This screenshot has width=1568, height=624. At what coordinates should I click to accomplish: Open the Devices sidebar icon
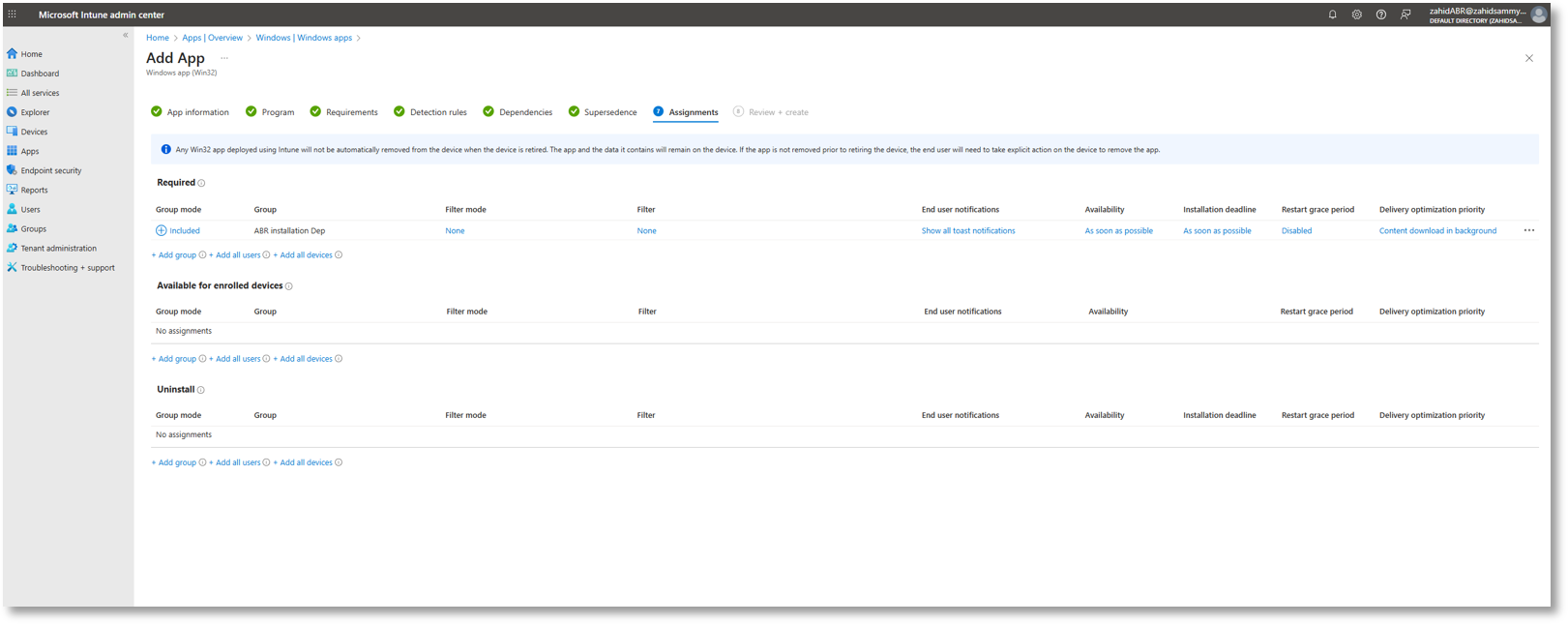(12, 132)
